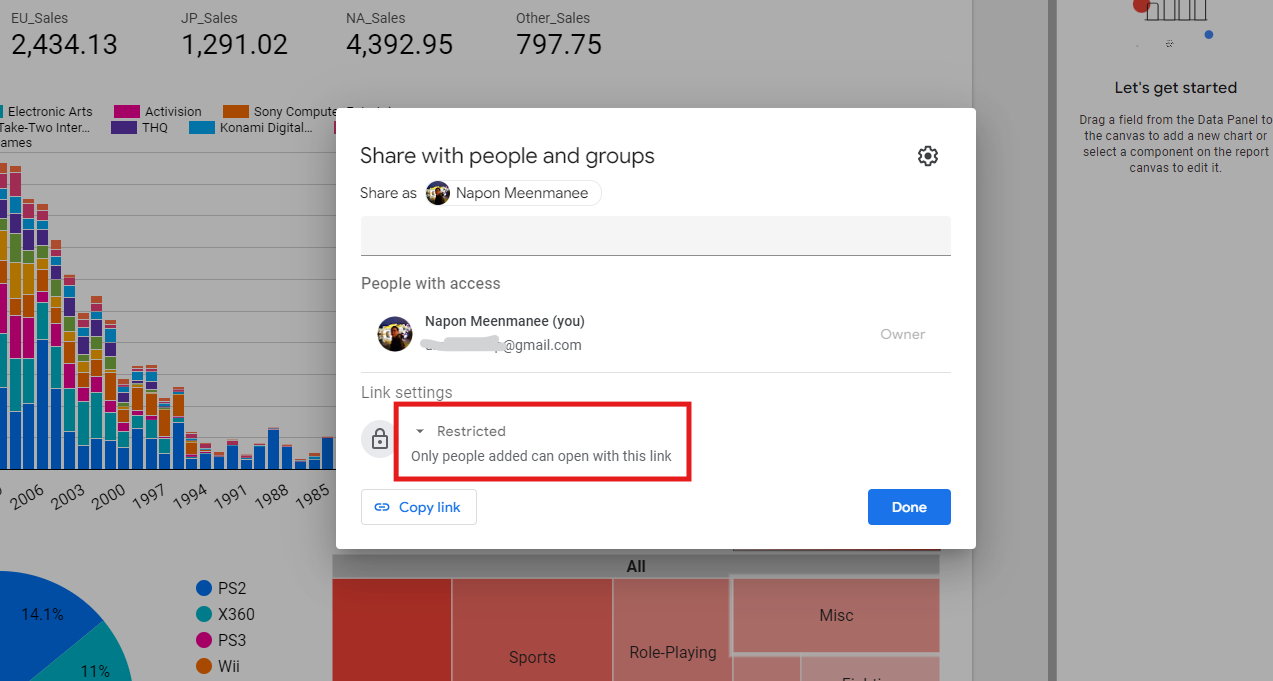Select the THQ legend color swatch
Screen dimensions: 1273x681
(124, 128)
